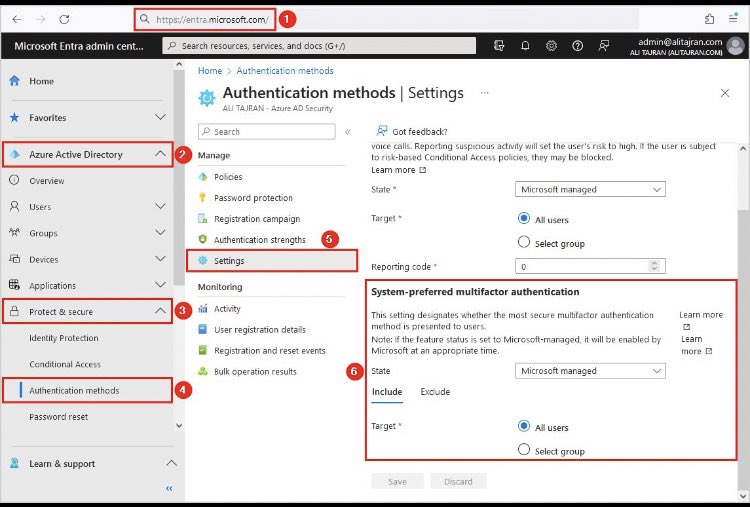The height and width of the screenshot is (507, 750).
Task: Open Learn more link under suspicious activity
Action: coord(398,170)
